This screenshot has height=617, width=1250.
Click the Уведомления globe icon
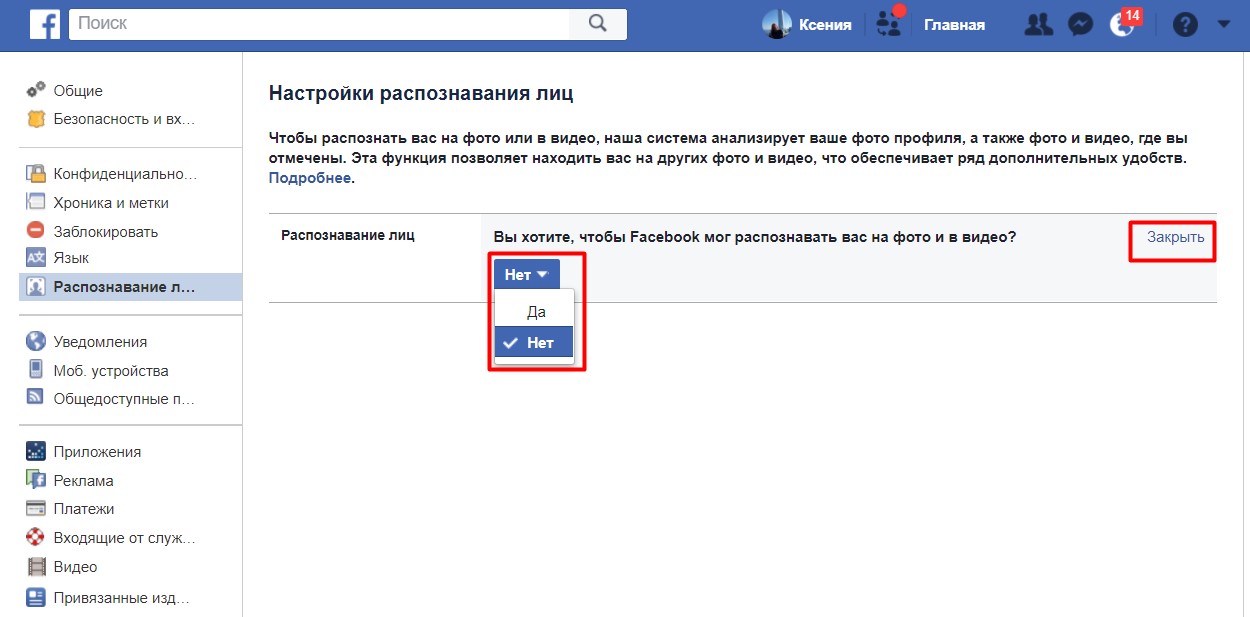tap(36, 341)
